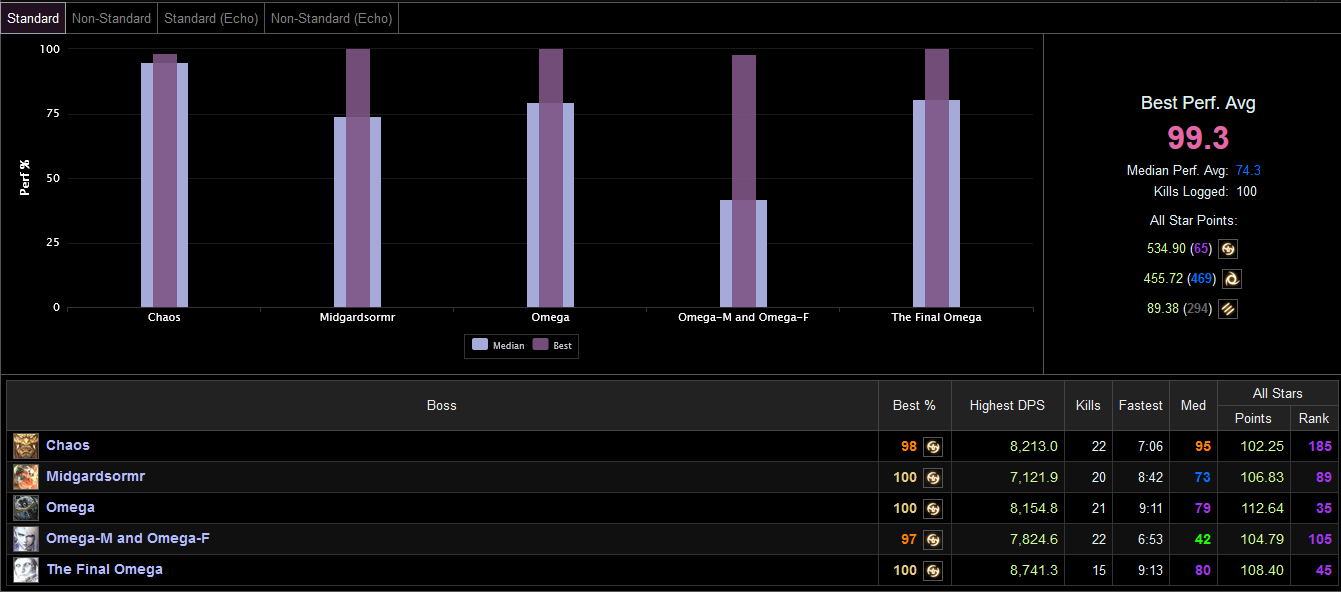
Task: Toggle the Median series in chart legend
Action: point(498,345)
